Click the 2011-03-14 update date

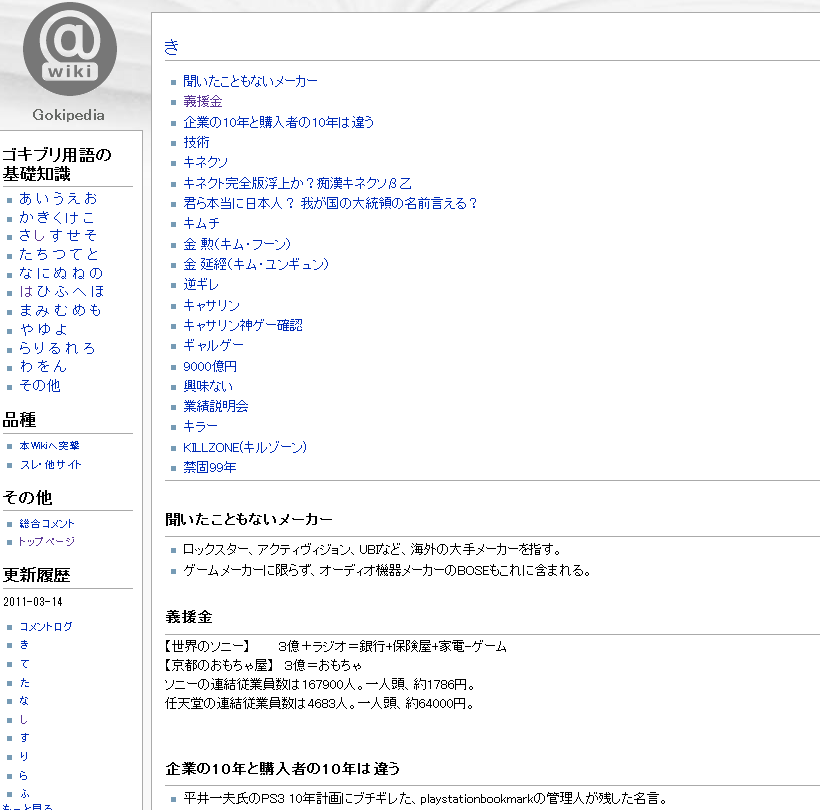pyautogui.click(x=33, y=601)
